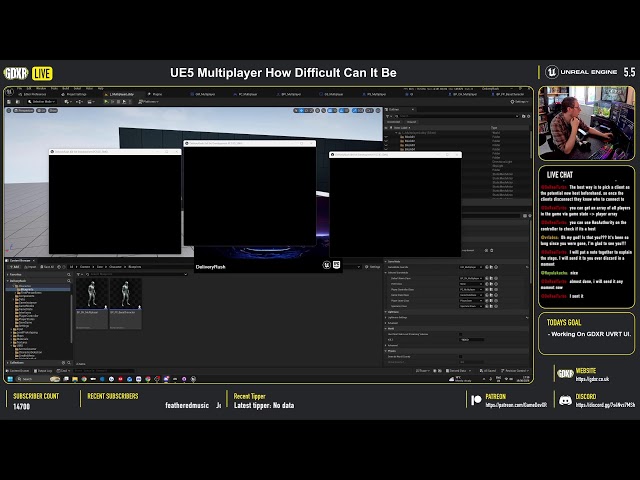
Task: Switch to the Project Settings tab
Action: 76,94
